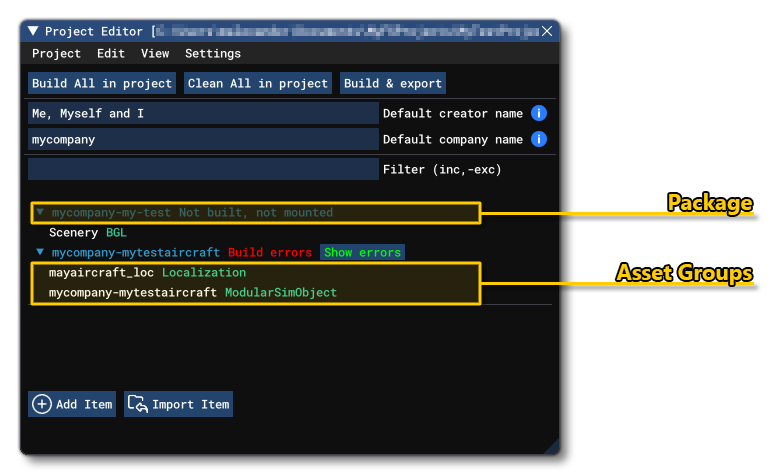This screenshot has width=770, height=475.
Task: Expand the mycompany-my-test package arrow
Action: click(40, 213)
